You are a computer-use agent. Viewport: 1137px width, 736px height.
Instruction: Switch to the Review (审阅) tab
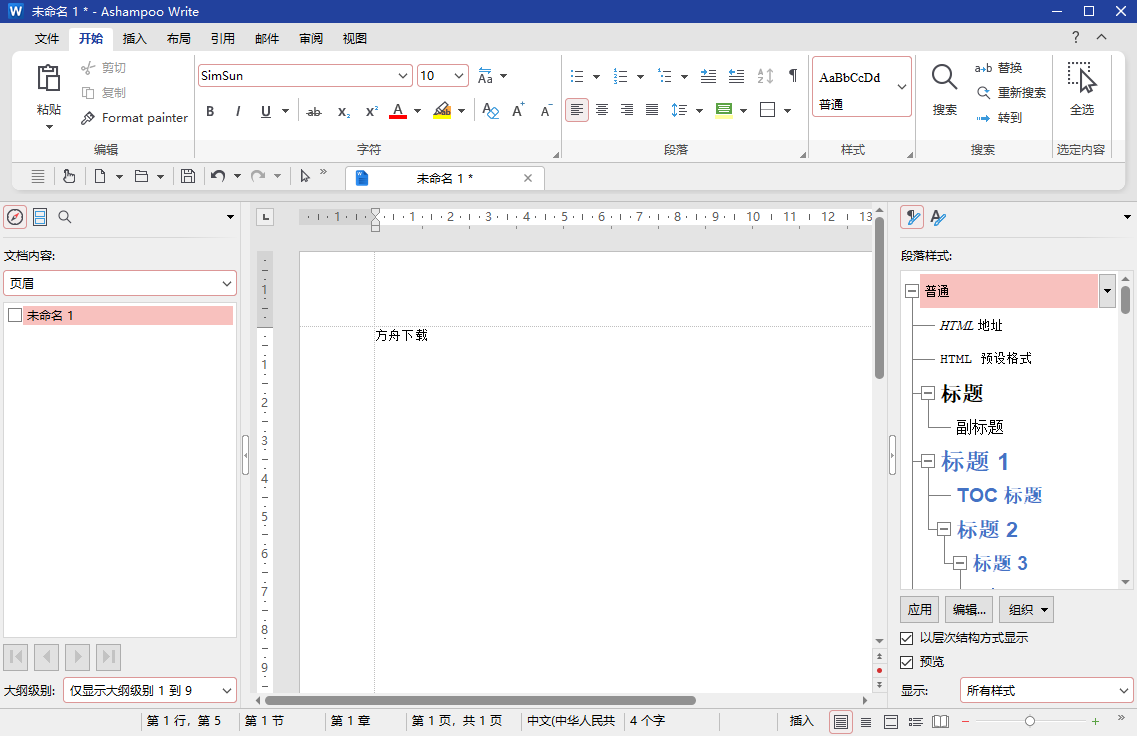pos(311,38)
